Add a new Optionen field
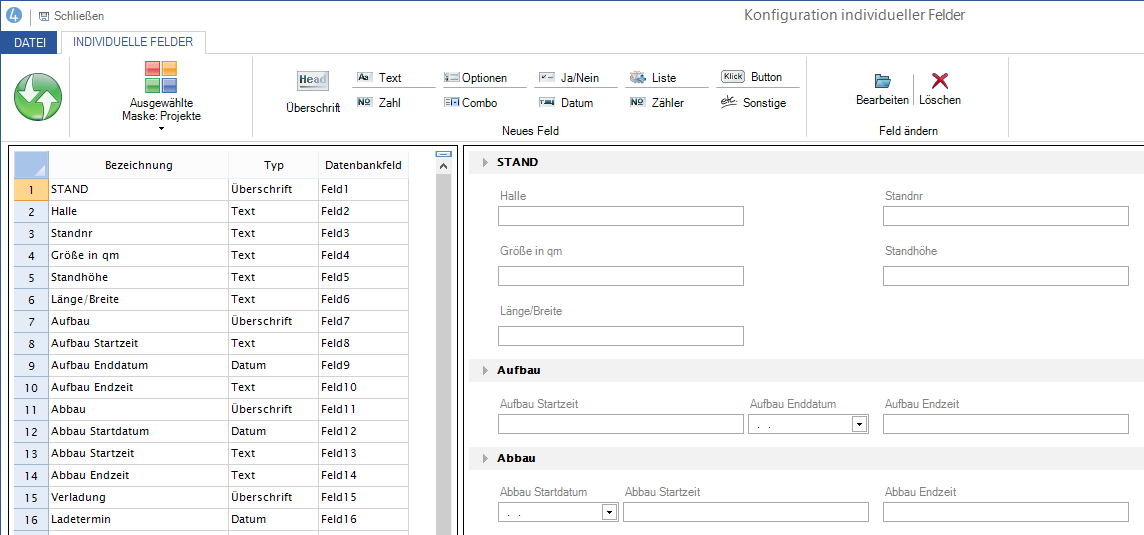The height and width of the screenshot is (535, 1144). tap(476, 78)
